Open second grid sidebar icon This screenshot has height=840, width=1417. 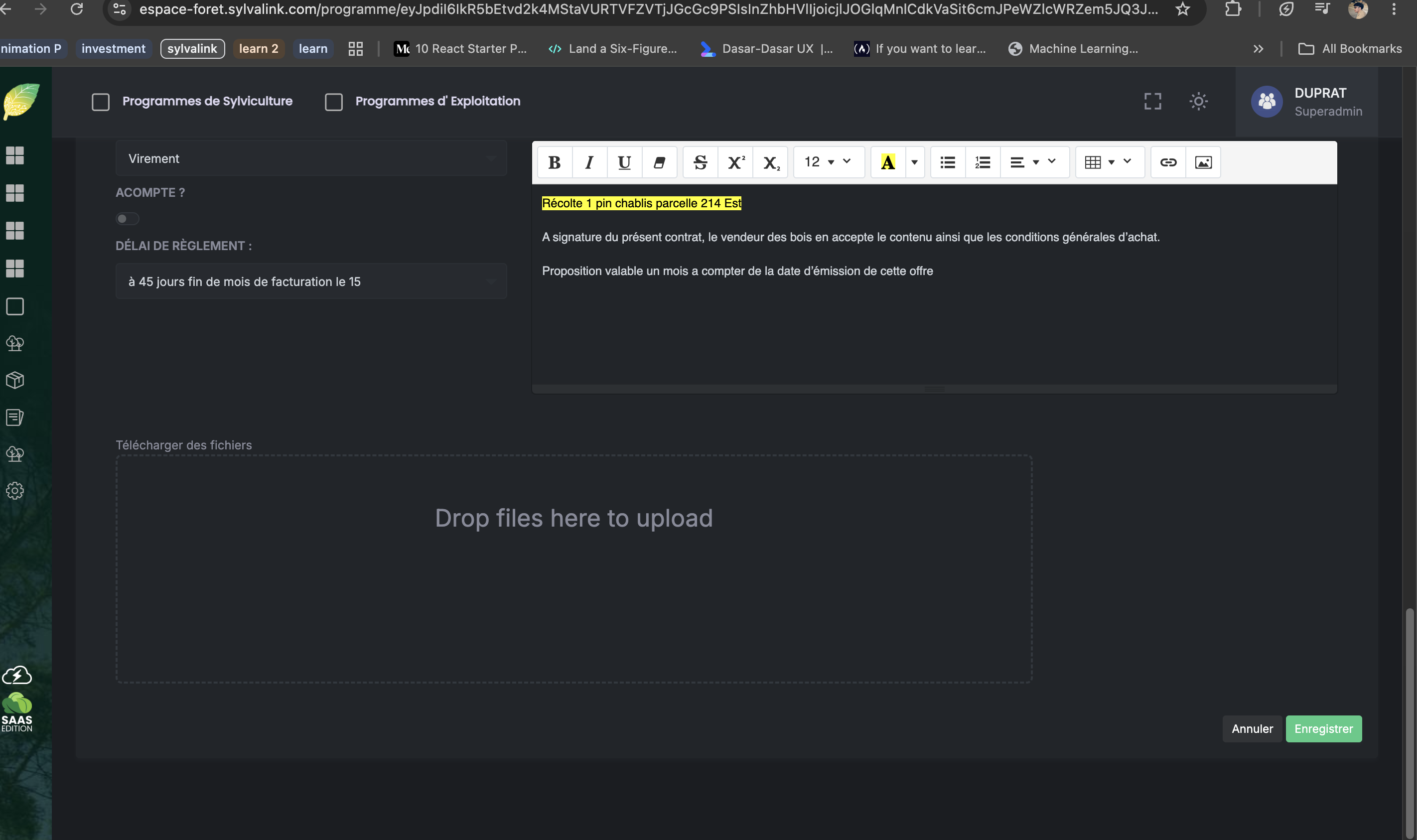15,193
